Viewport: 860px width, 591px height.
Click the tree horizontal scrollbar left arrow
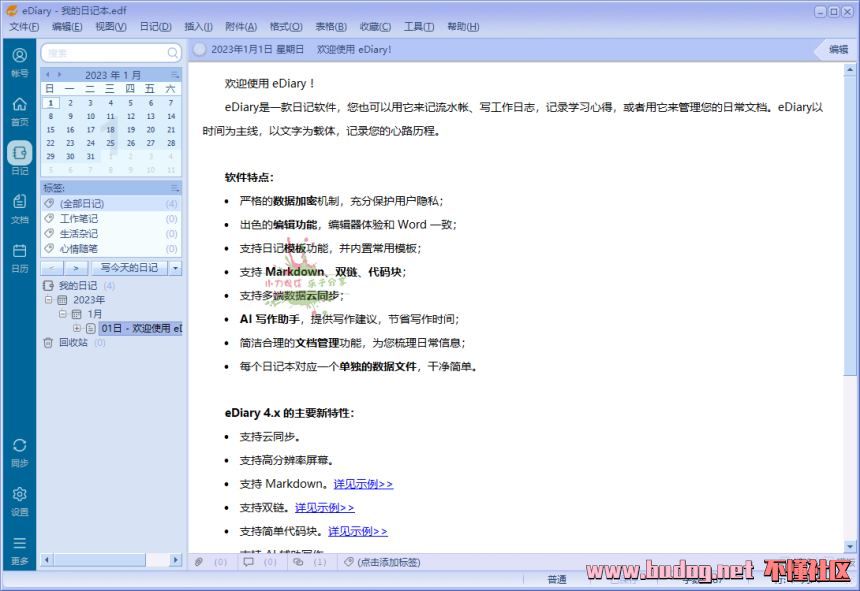coord(47,560)
